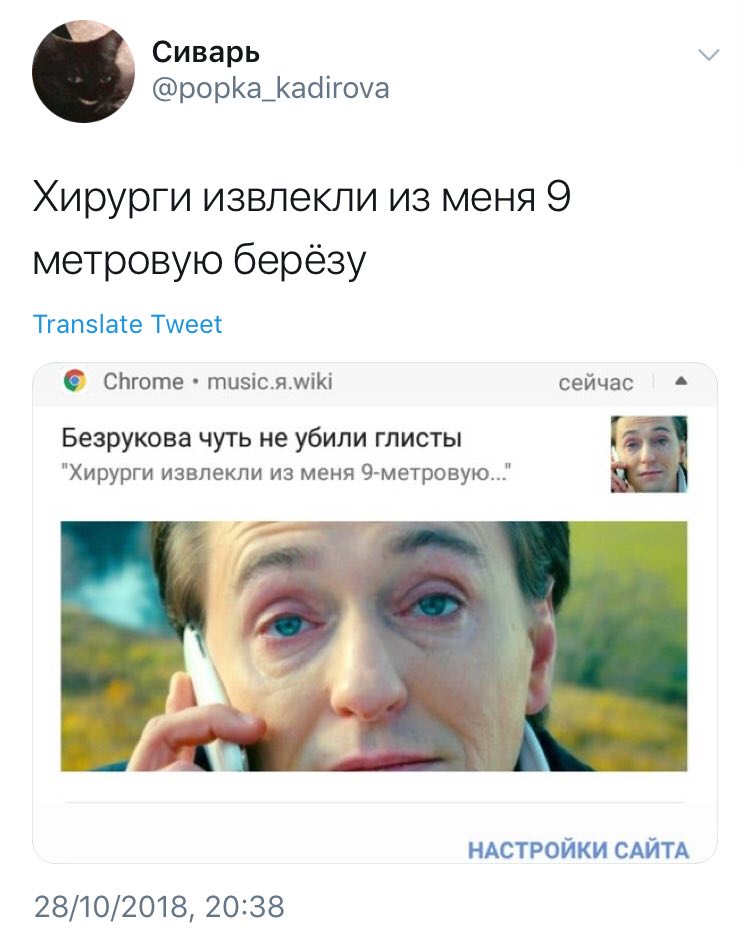The width and height of the screenshot is (750, 940).
Task: Tap the headline Безрукова чуть не убили глисты
Action: [x=261, y=438]
